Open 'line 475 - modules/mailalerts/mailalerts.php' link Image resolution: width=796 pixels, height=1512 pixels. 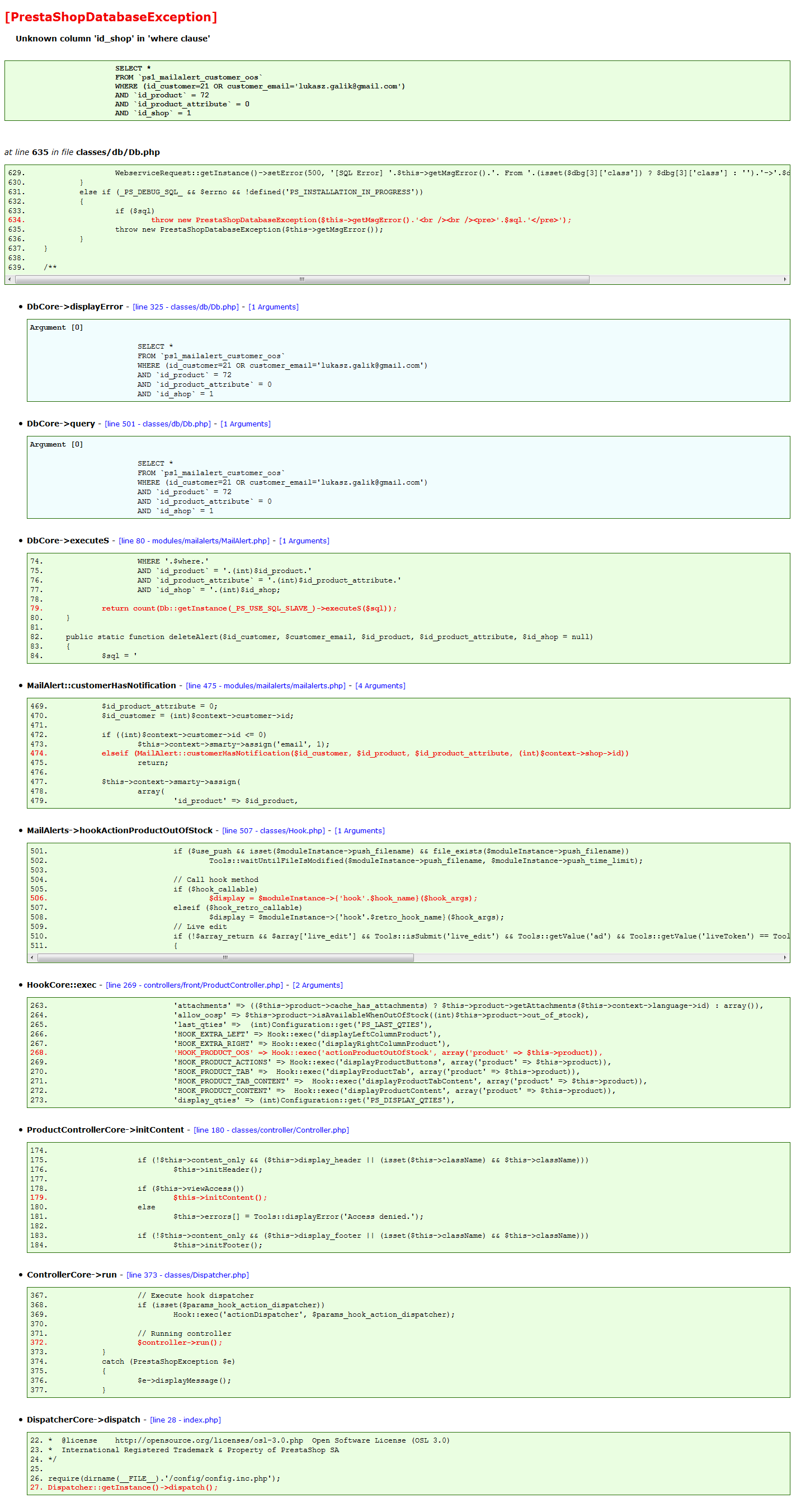[x=266, y=685]
